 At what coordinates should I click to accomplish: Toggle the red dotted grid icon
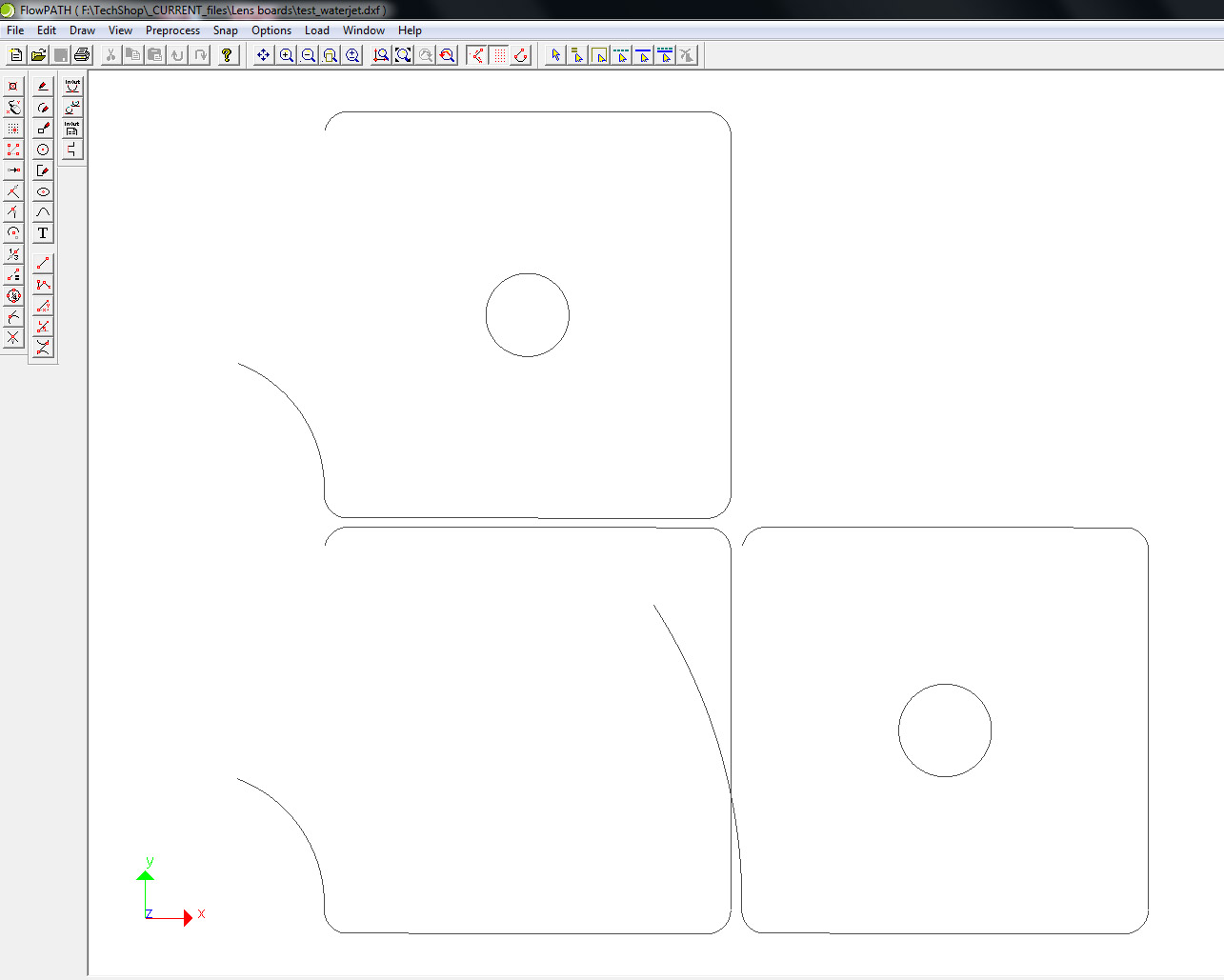click(499, 54)
